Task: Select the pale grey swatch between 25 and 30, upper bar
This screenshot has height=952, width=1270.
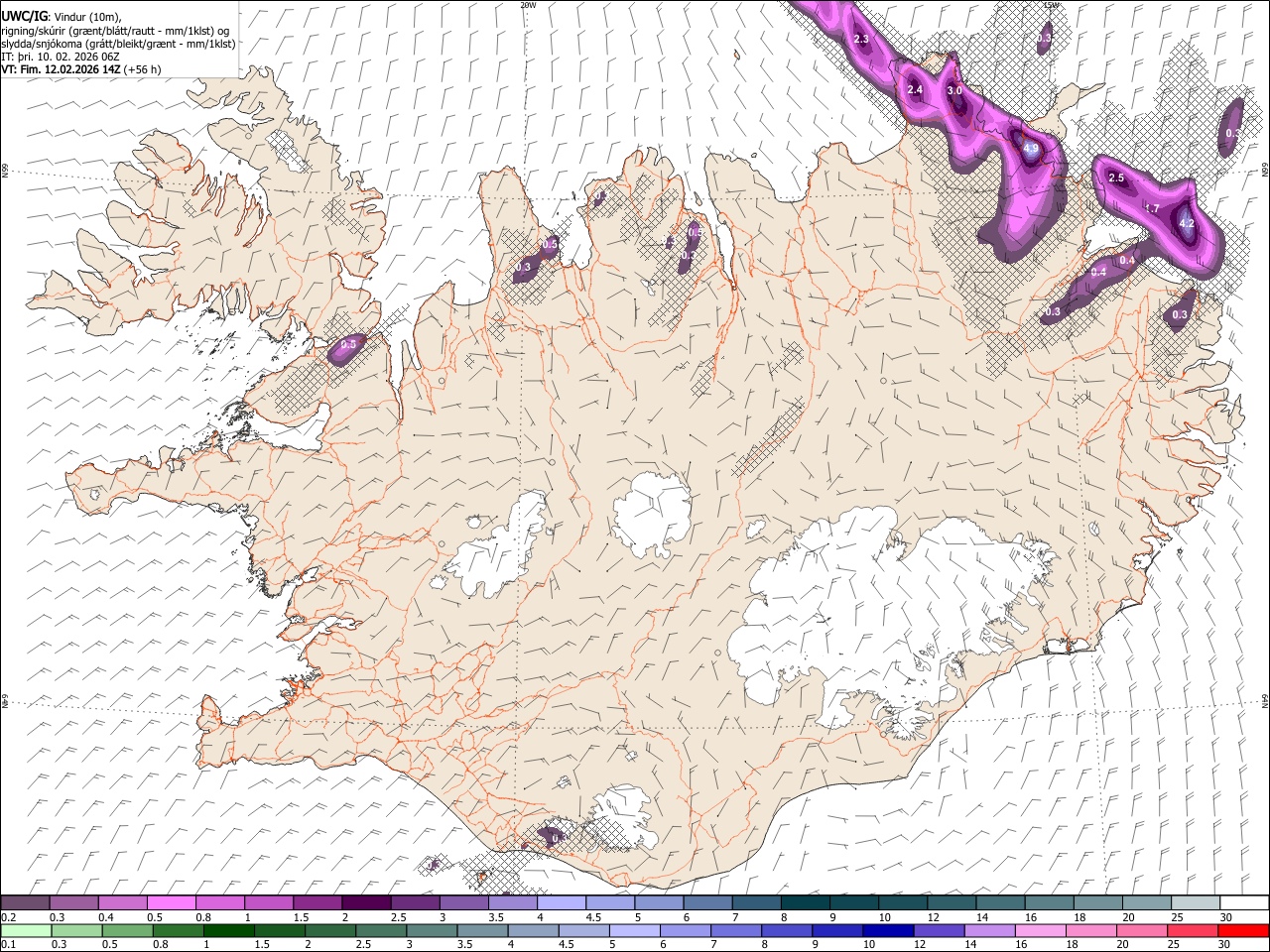Action: [1195, 903]
